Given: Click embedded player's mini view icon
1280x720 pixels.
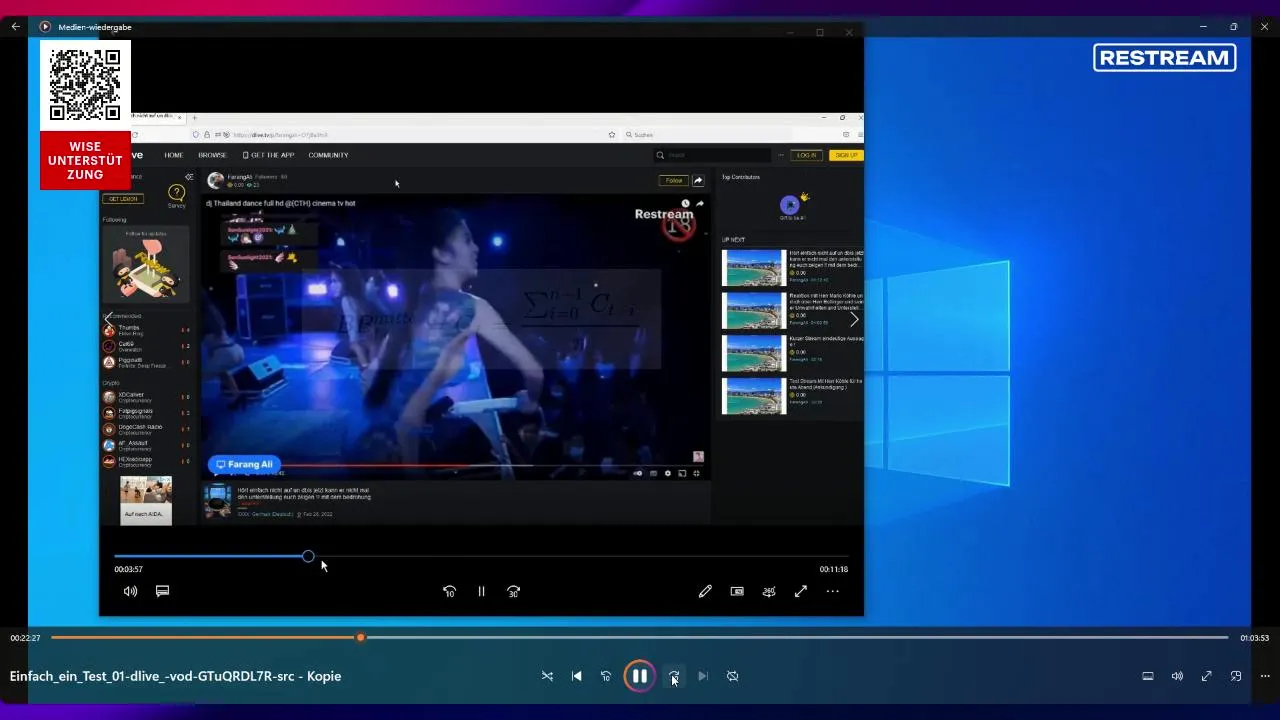Looking at the screenshot, I should pyautogui.click(x=737, y=591).
